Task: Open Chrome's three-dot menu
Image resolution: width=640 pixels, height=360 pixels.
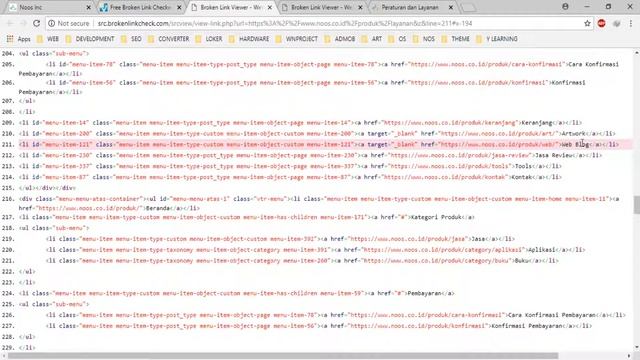Action: (631, 23)
